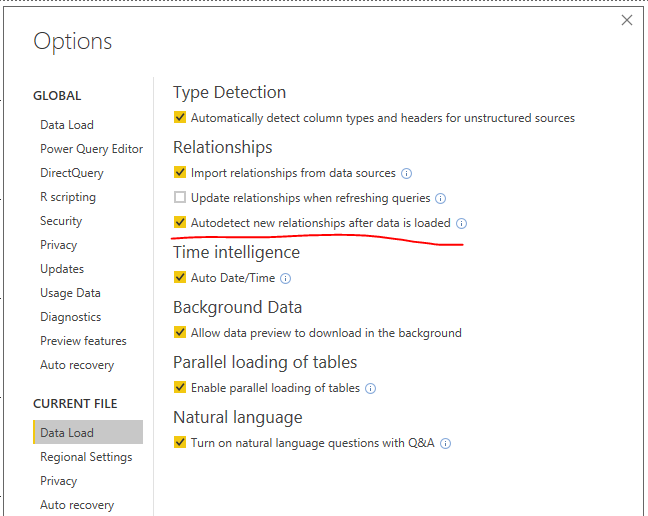
Task: Click info icon beside Q&A natural language
Action: tap(445, 444)
